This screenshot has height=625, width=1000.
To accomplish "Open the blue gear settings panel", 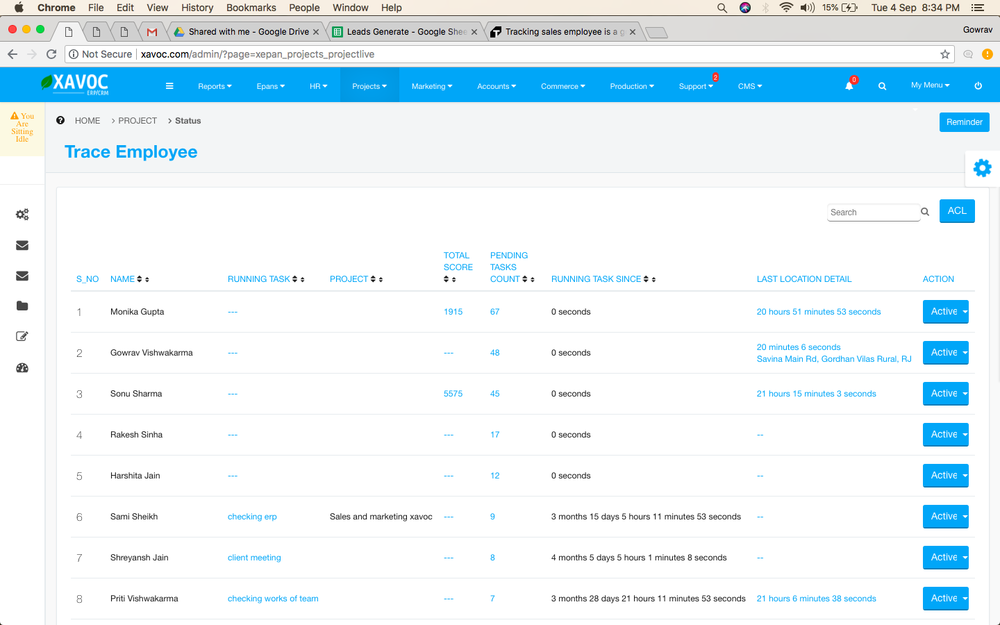I will tap(982, 168).
